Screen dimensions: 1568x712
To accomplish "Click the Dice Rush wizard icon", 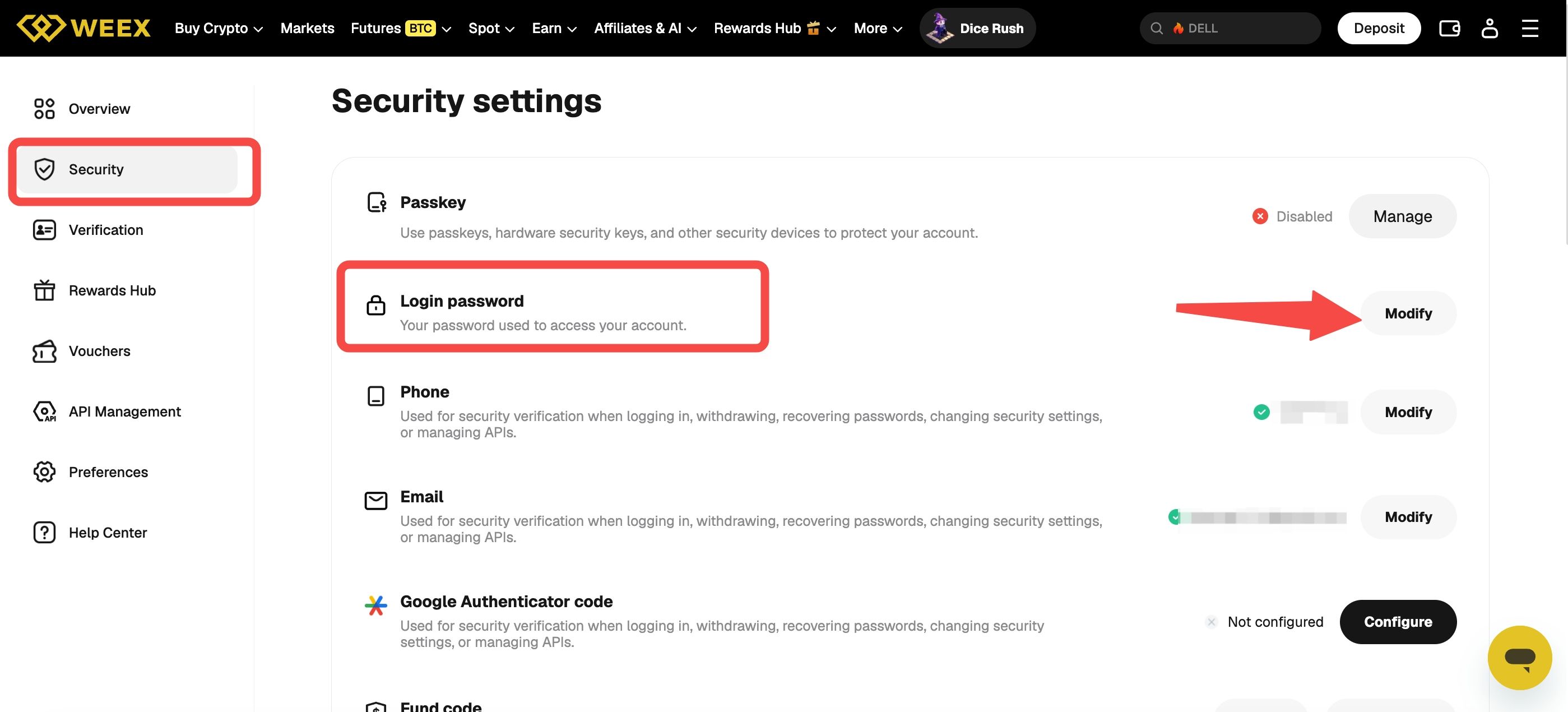I will coord(940,28).
